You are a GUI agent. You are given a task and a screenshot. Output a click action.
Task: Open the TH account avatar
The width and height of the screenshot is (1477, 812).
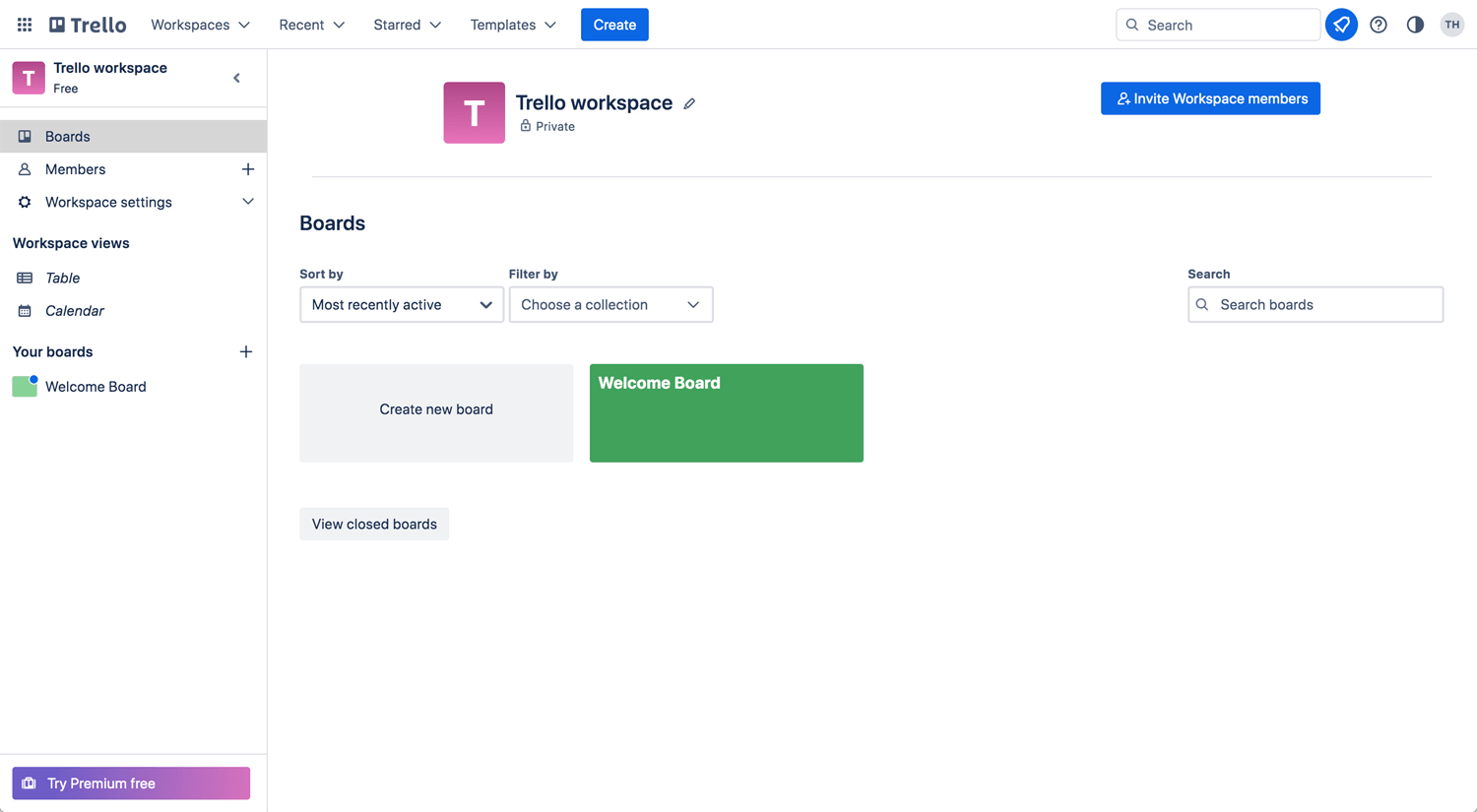click(x=1452, y=25)
